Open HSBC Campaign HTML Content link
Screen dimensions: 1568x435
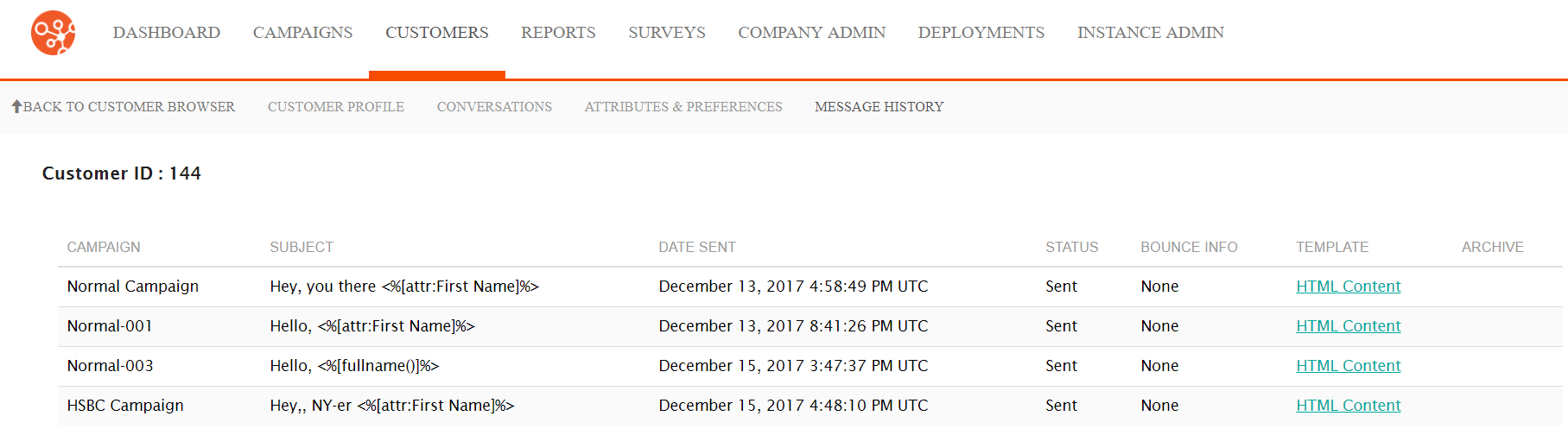pyautogui.click(x=1349, y=406)
